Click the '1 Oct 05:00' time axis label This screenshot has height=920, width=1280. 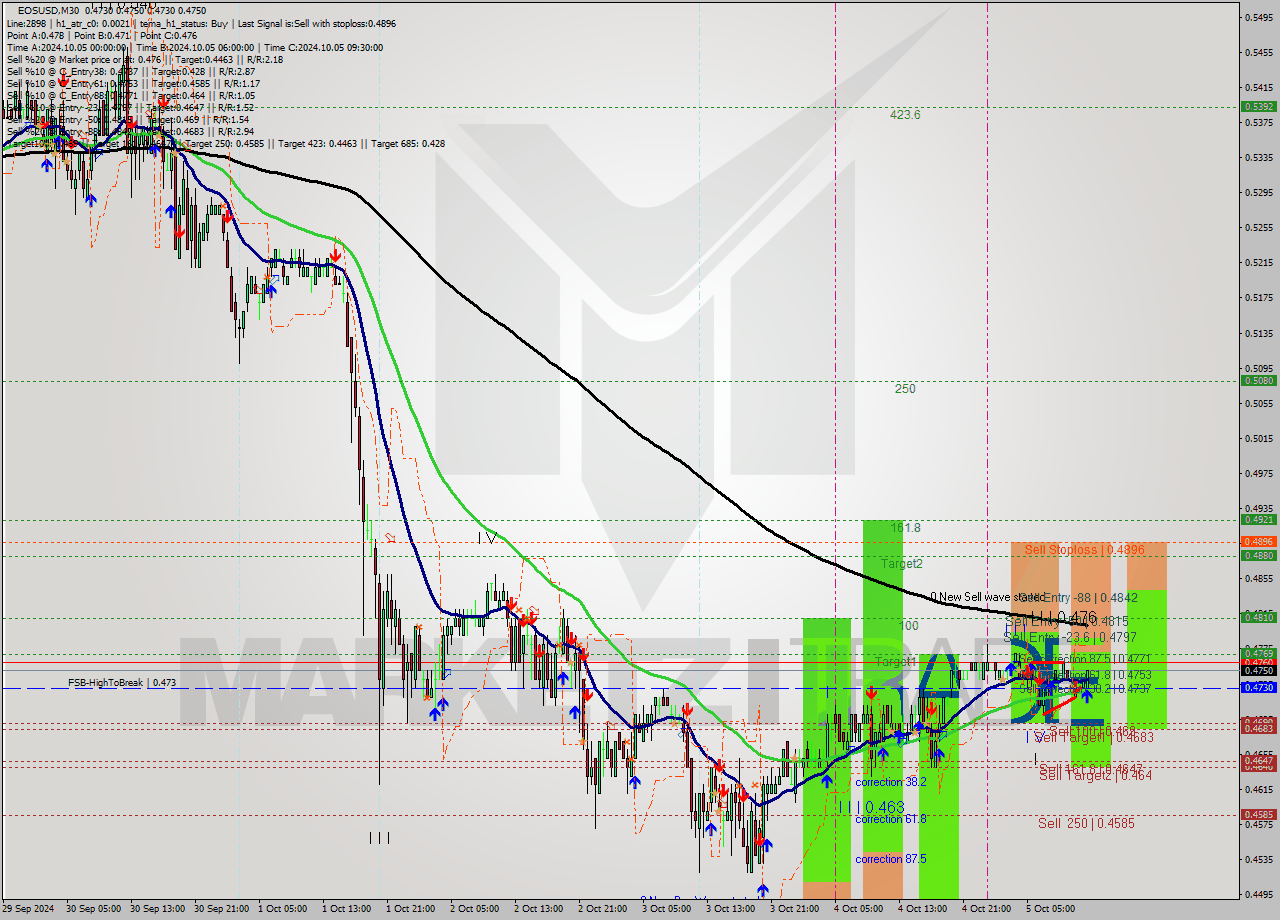[x=283, y=909]
